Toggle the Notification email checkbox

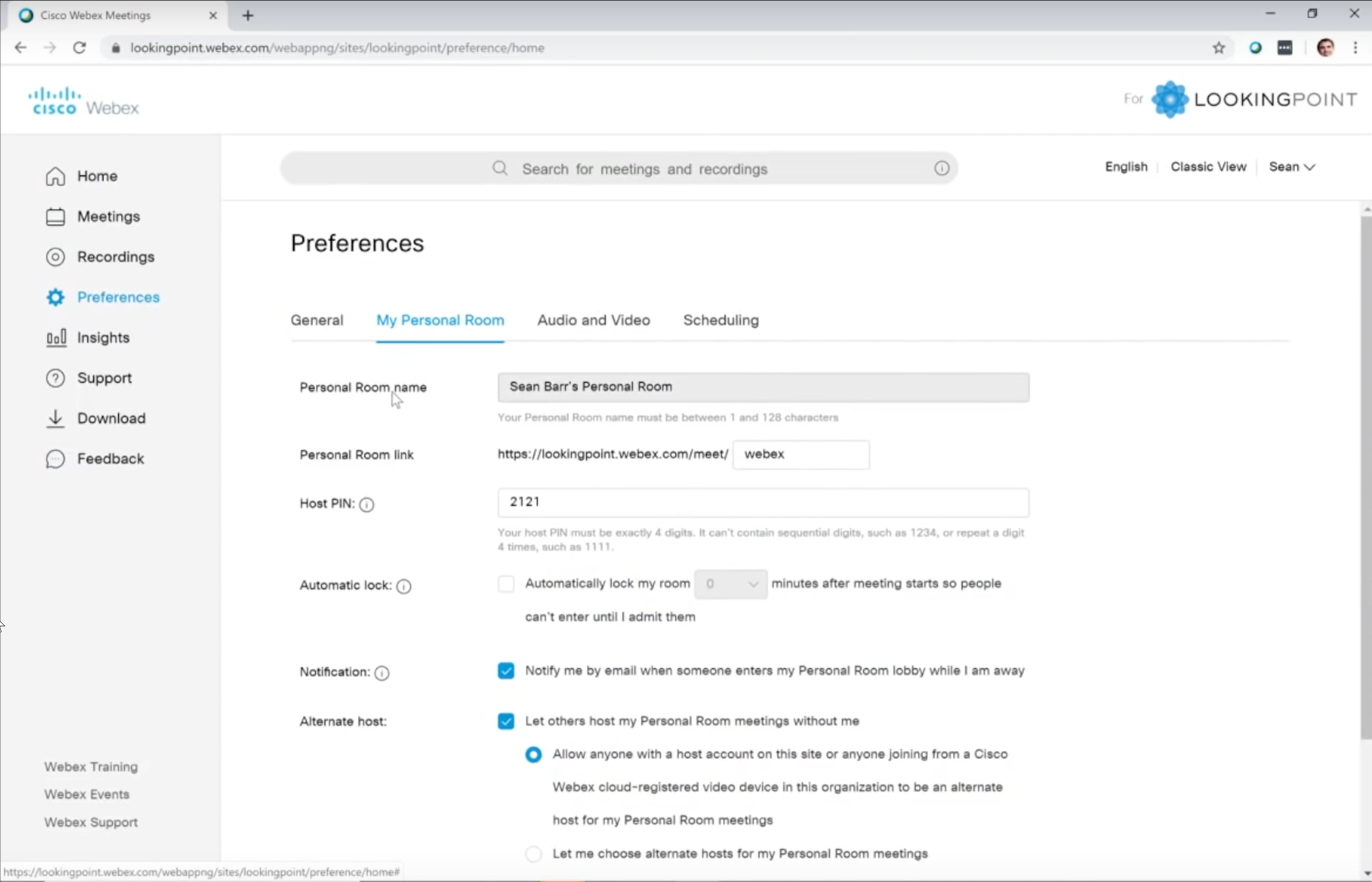pos(506,670)
